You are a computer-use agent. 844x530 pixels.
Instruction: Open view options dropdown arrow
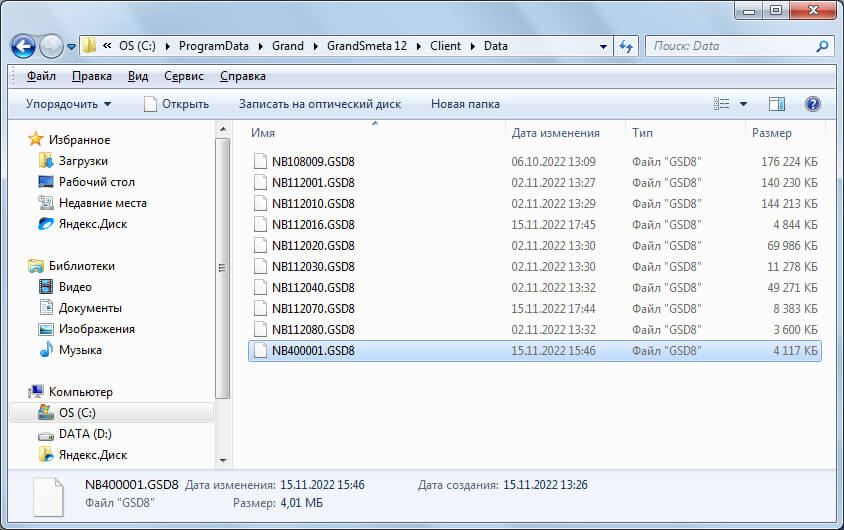tap(743, 104)
